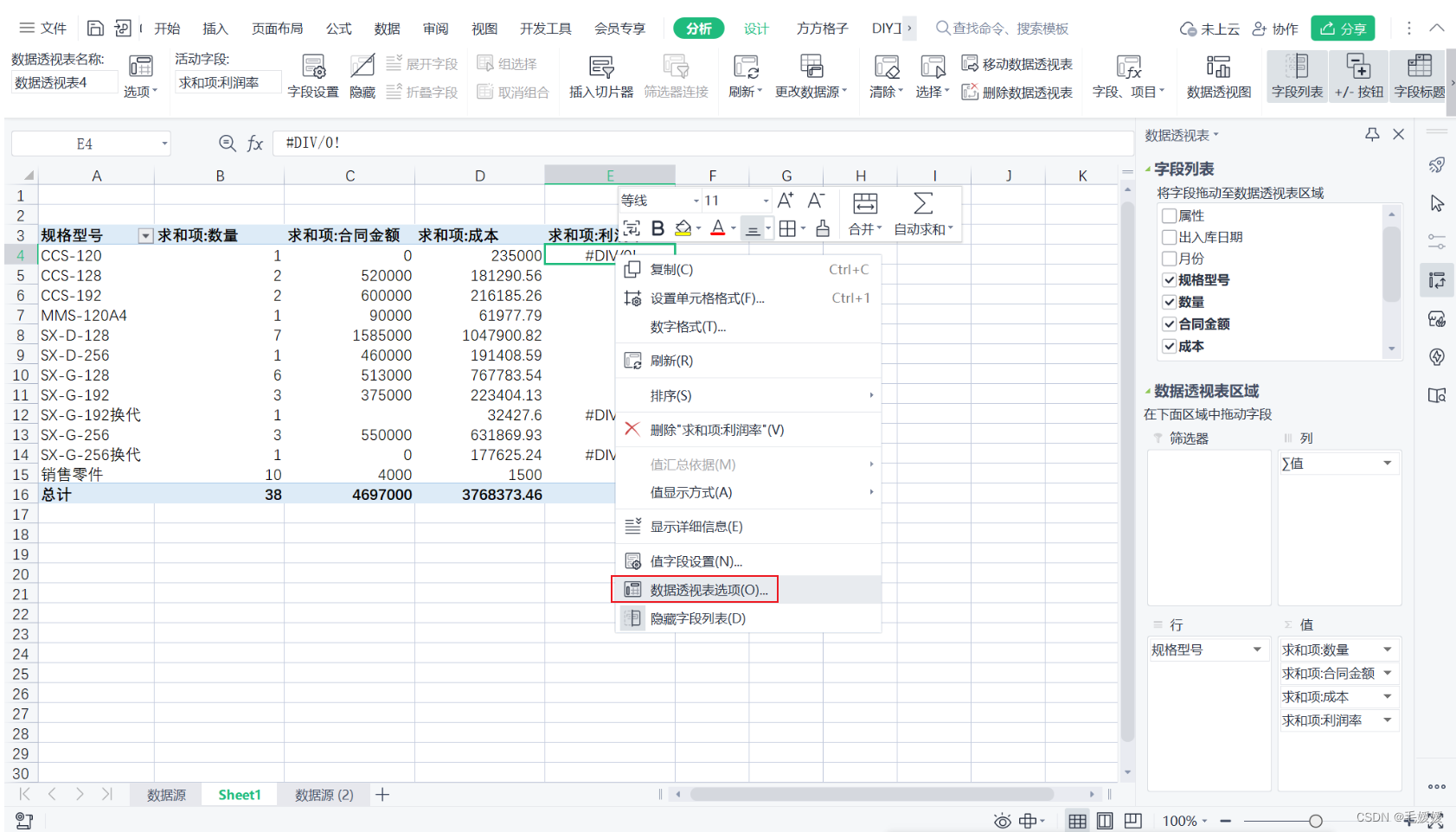Switch to page layout view icon in status bar
This screenshot has height=832, width=1456.
tap(1105, 821)
